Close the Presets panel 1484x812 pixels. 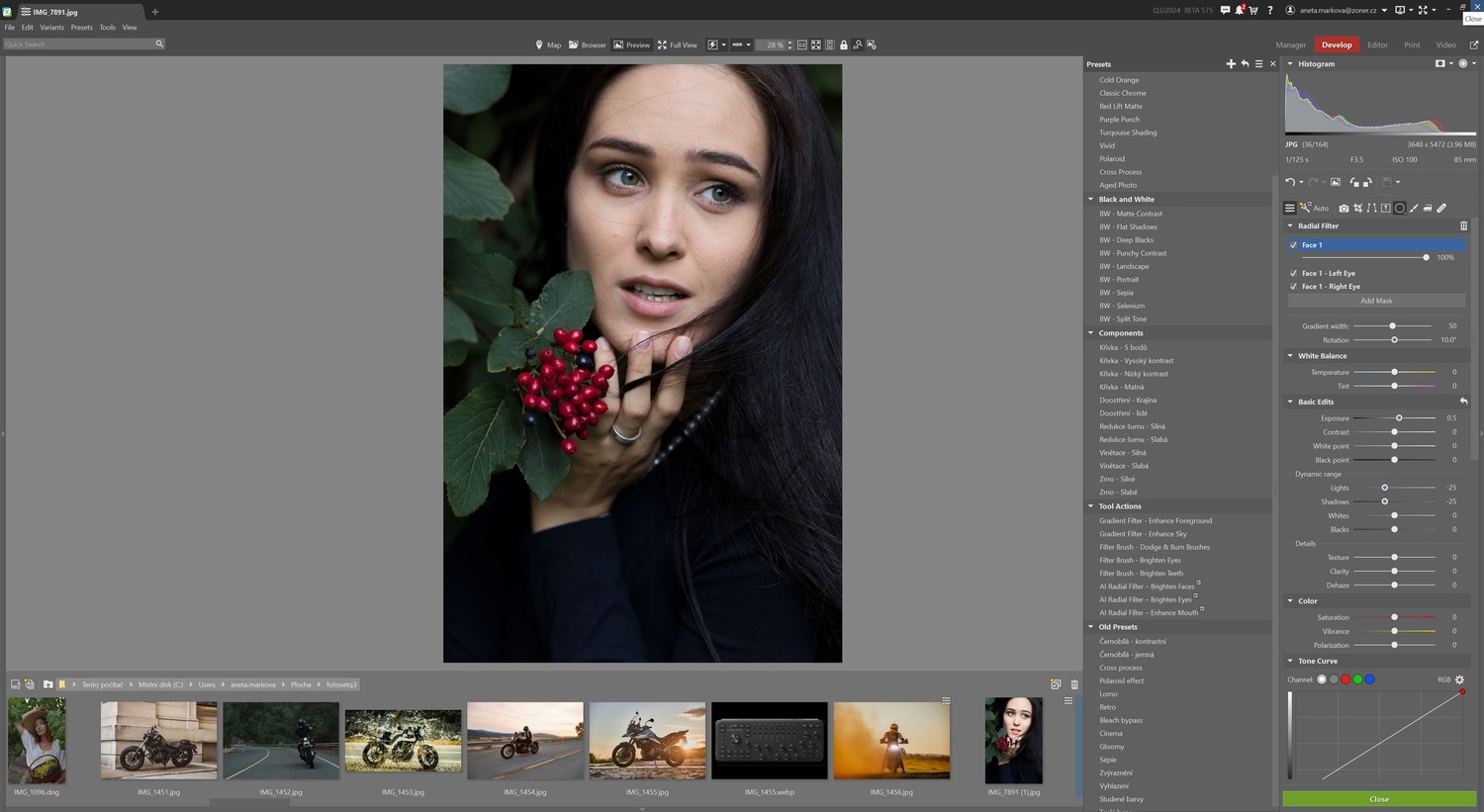pos(1272,63)
